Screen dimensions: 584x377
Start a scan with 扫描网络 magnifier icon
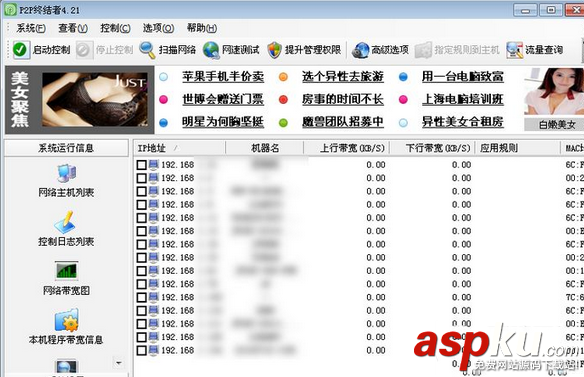[147, 50]
